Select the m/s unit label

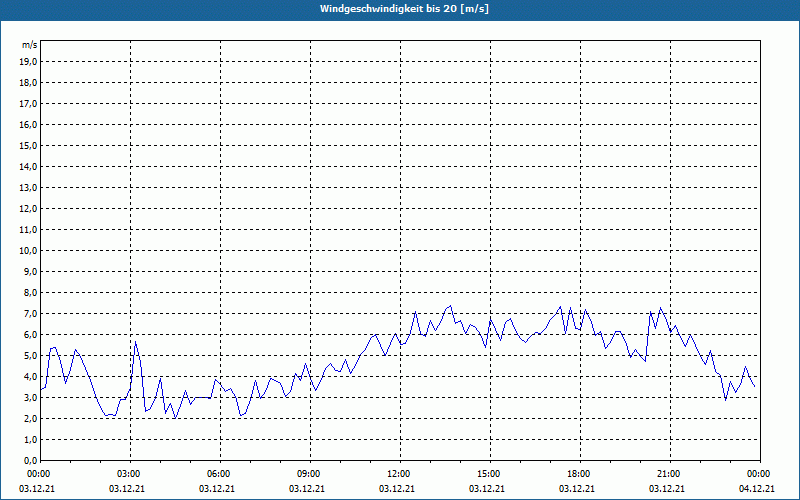tap(30, 45)
